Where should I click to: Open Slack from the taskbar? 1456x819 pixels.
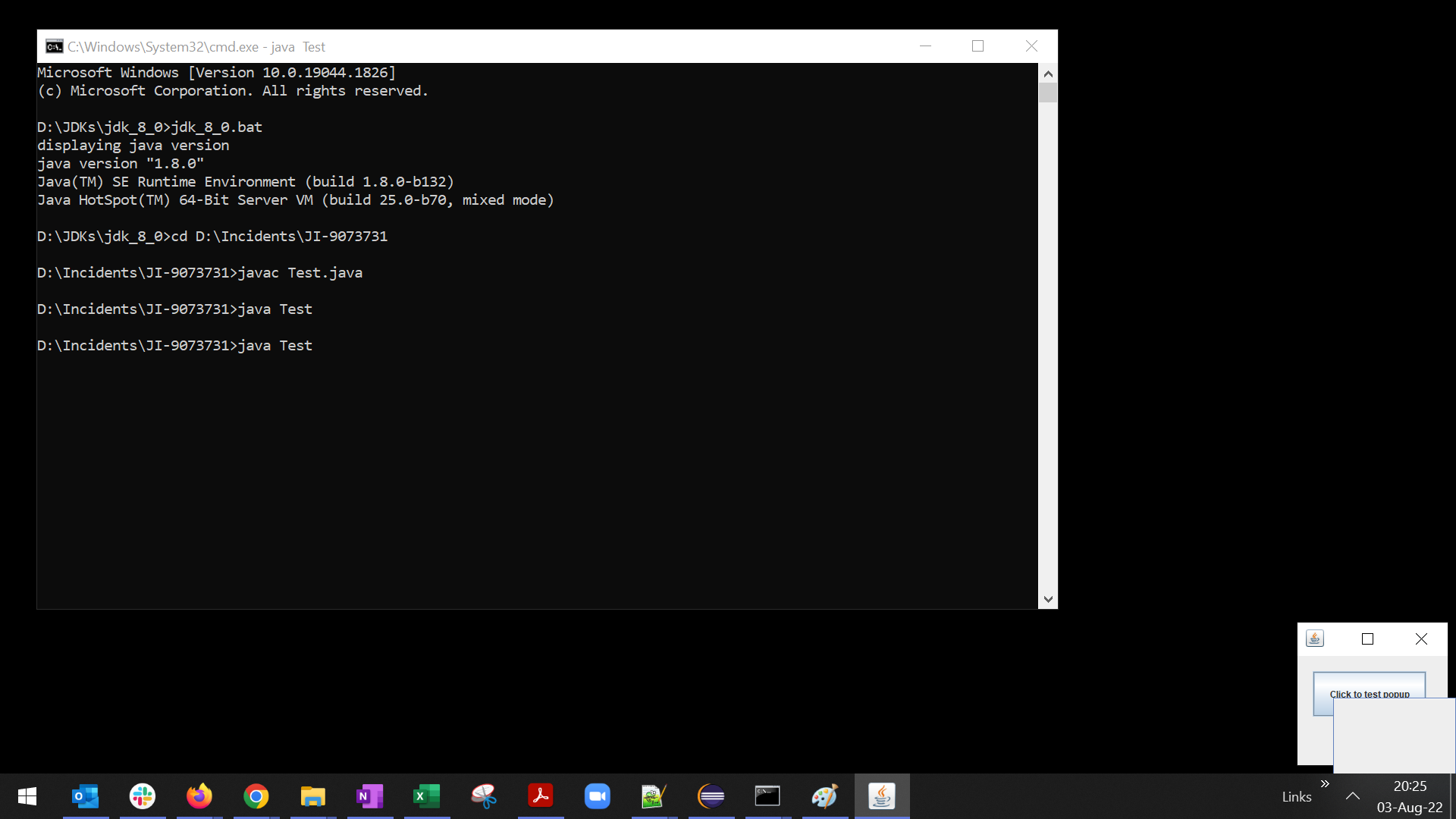tap(142, 796)
